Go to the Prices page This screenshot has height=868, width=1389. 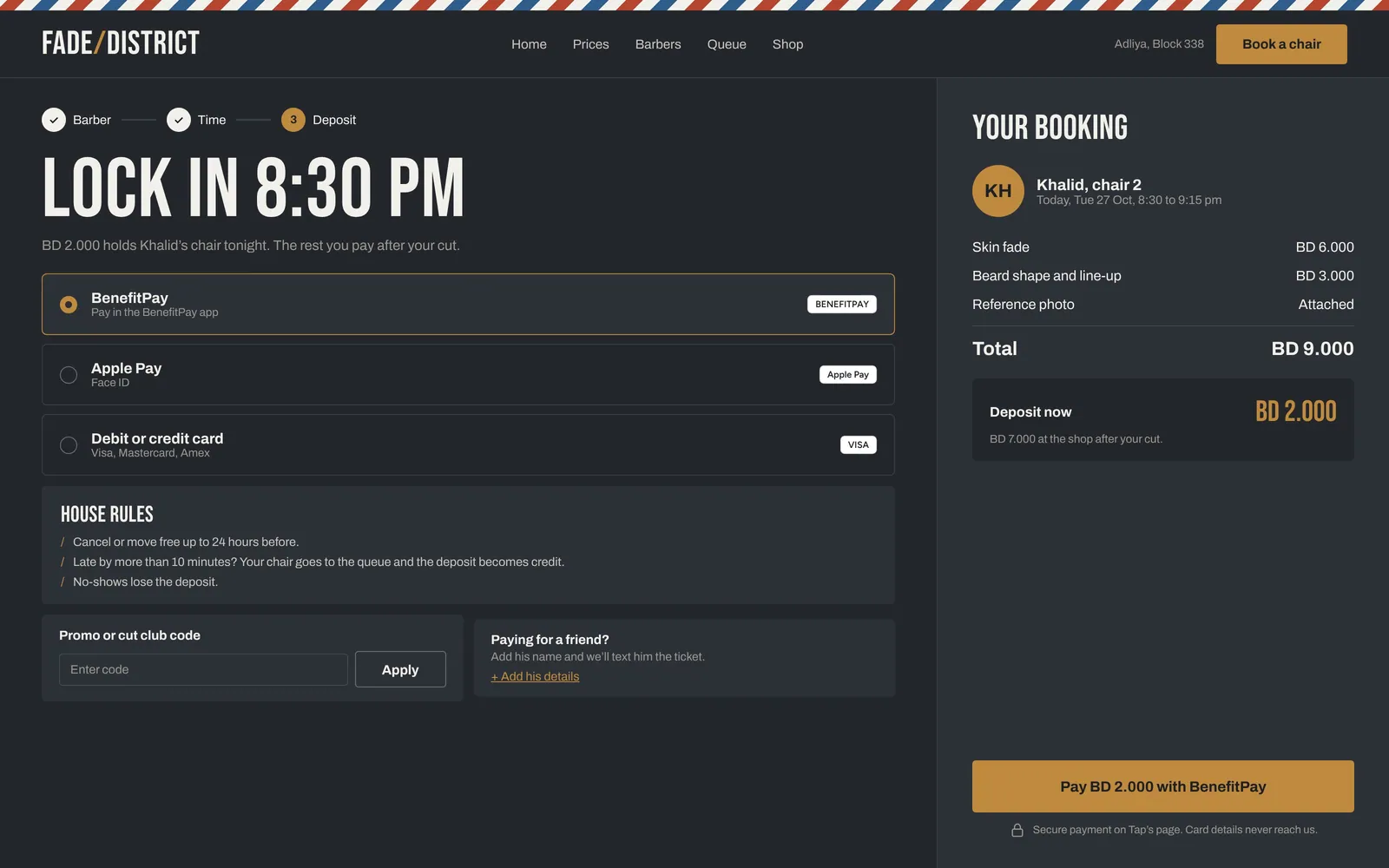tap(590, 44)
